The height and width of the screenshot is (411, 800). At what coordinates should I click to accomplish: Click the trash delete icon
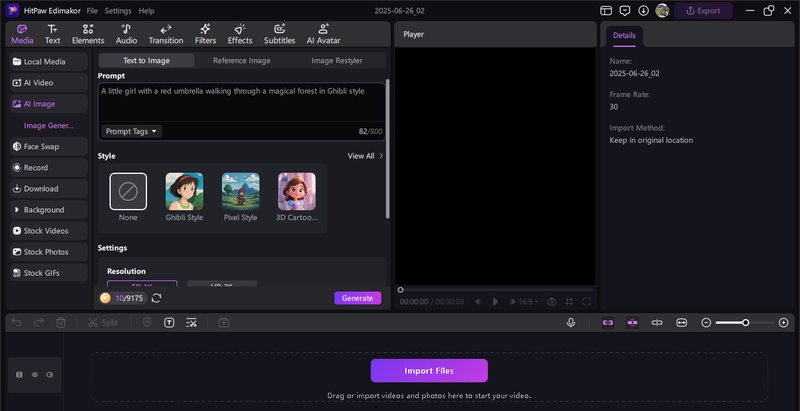click(x=61, y=323)
